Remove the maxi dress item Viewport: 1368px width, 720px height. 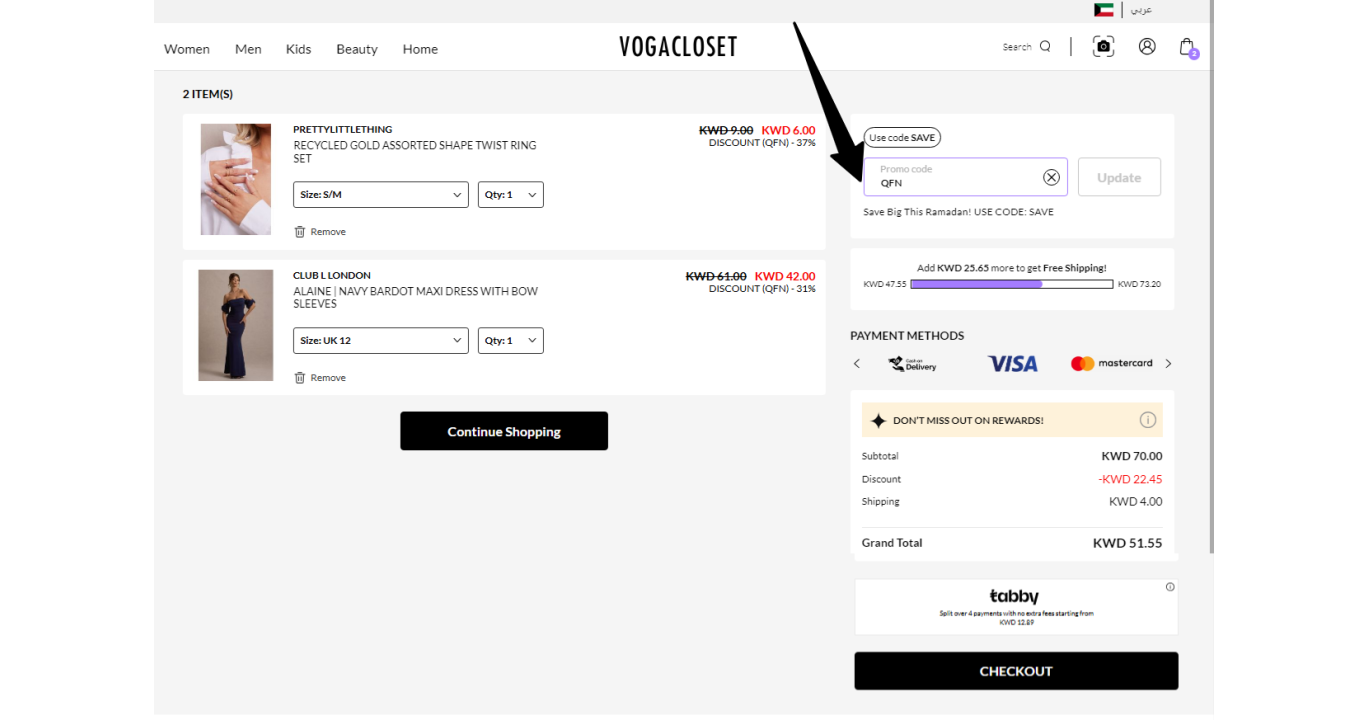pyautogui.click(x=320, y=377)
